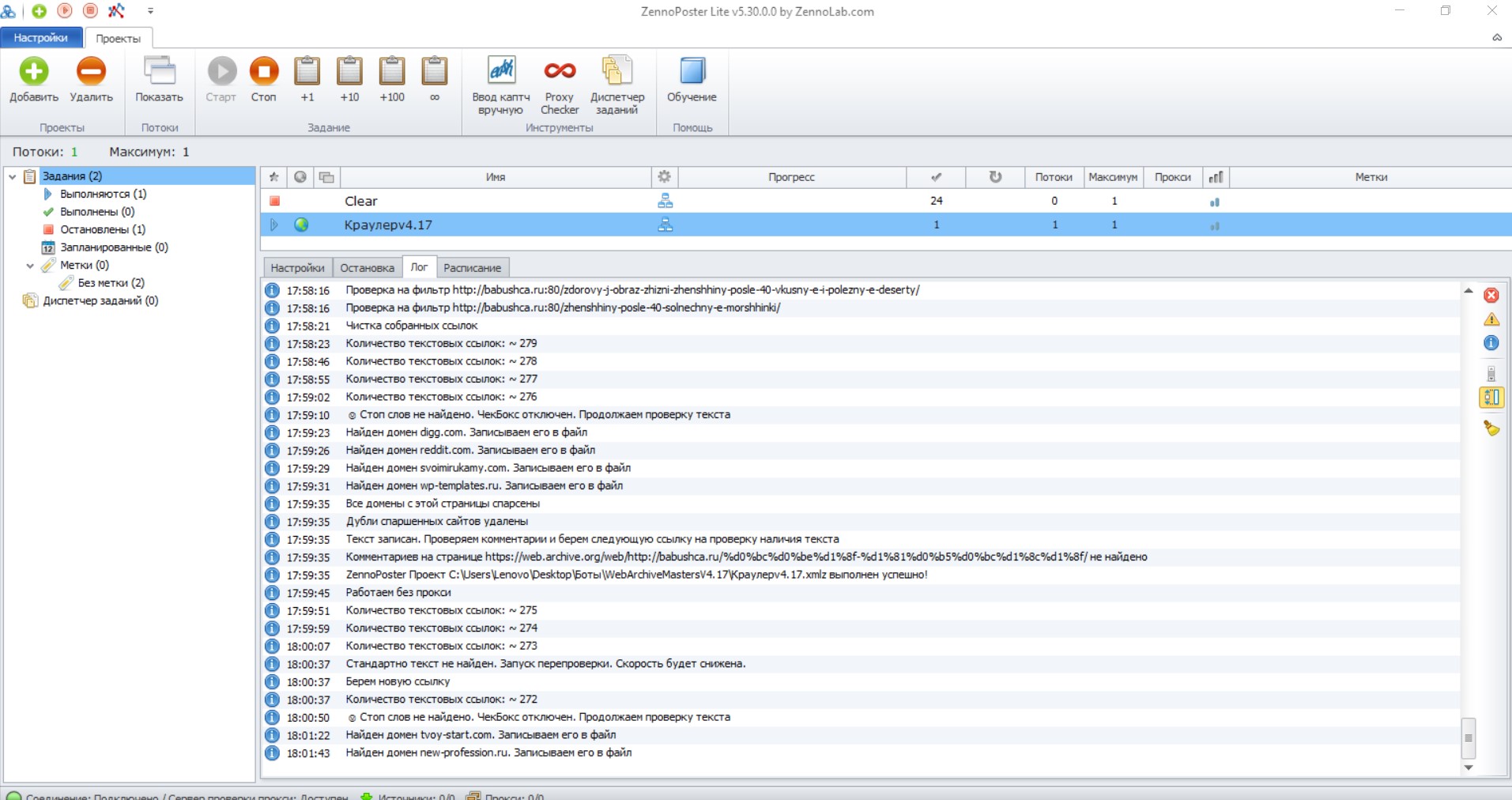Filter log to show only errors
The image size is (1512, 800).
(1491, 295)
